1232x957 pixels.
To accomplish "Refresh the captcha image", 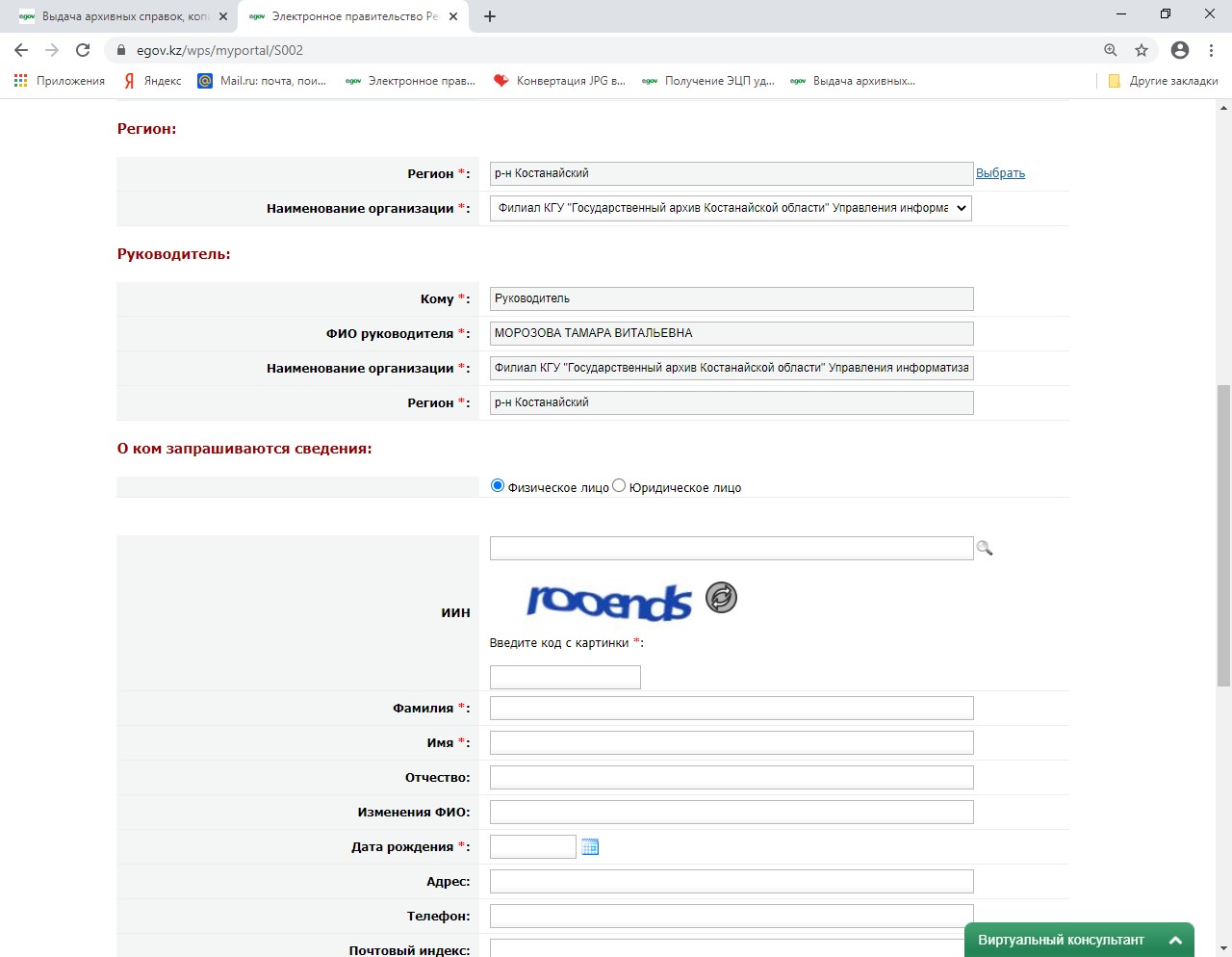I will click(721, 598).
